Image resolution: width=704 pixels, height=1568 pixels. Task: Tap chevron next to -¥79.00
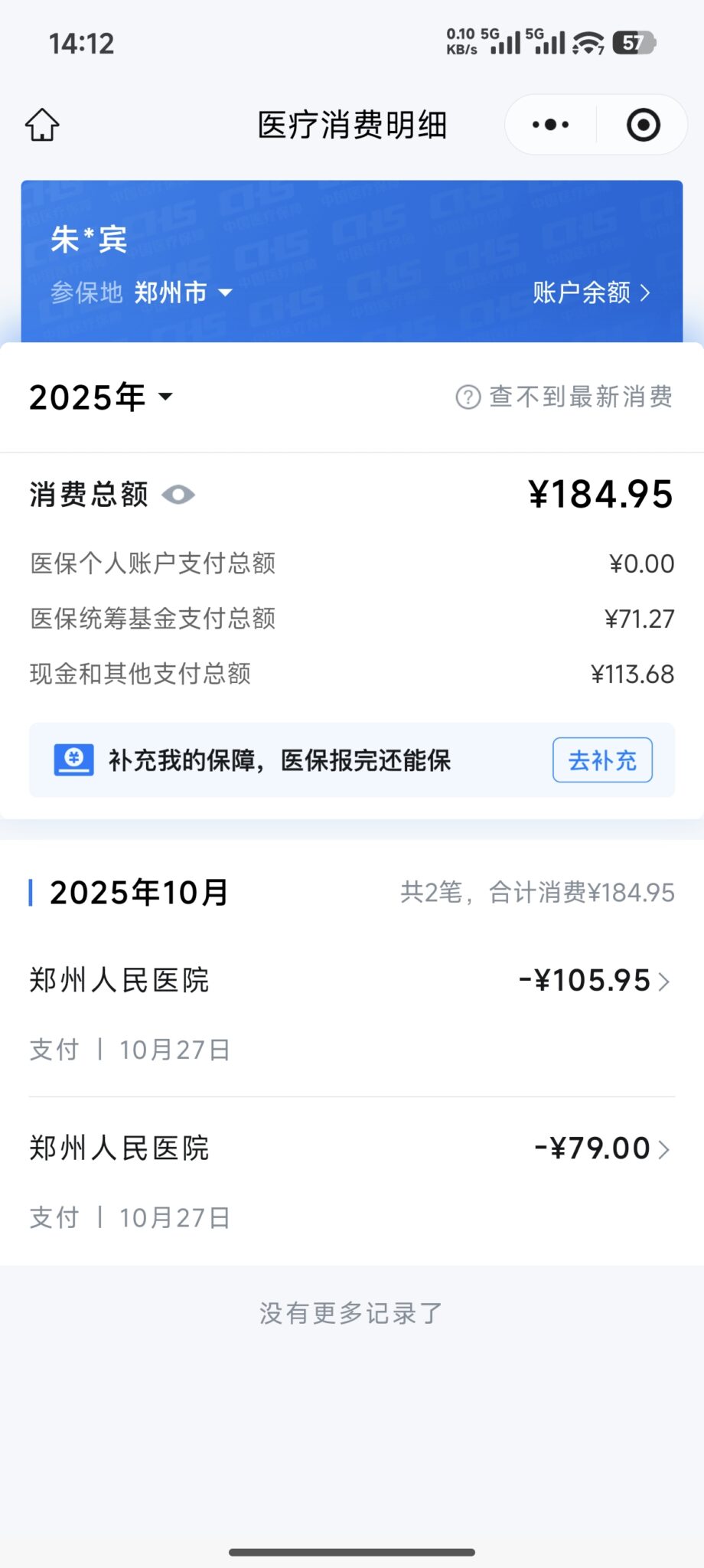click(664, 1148)
